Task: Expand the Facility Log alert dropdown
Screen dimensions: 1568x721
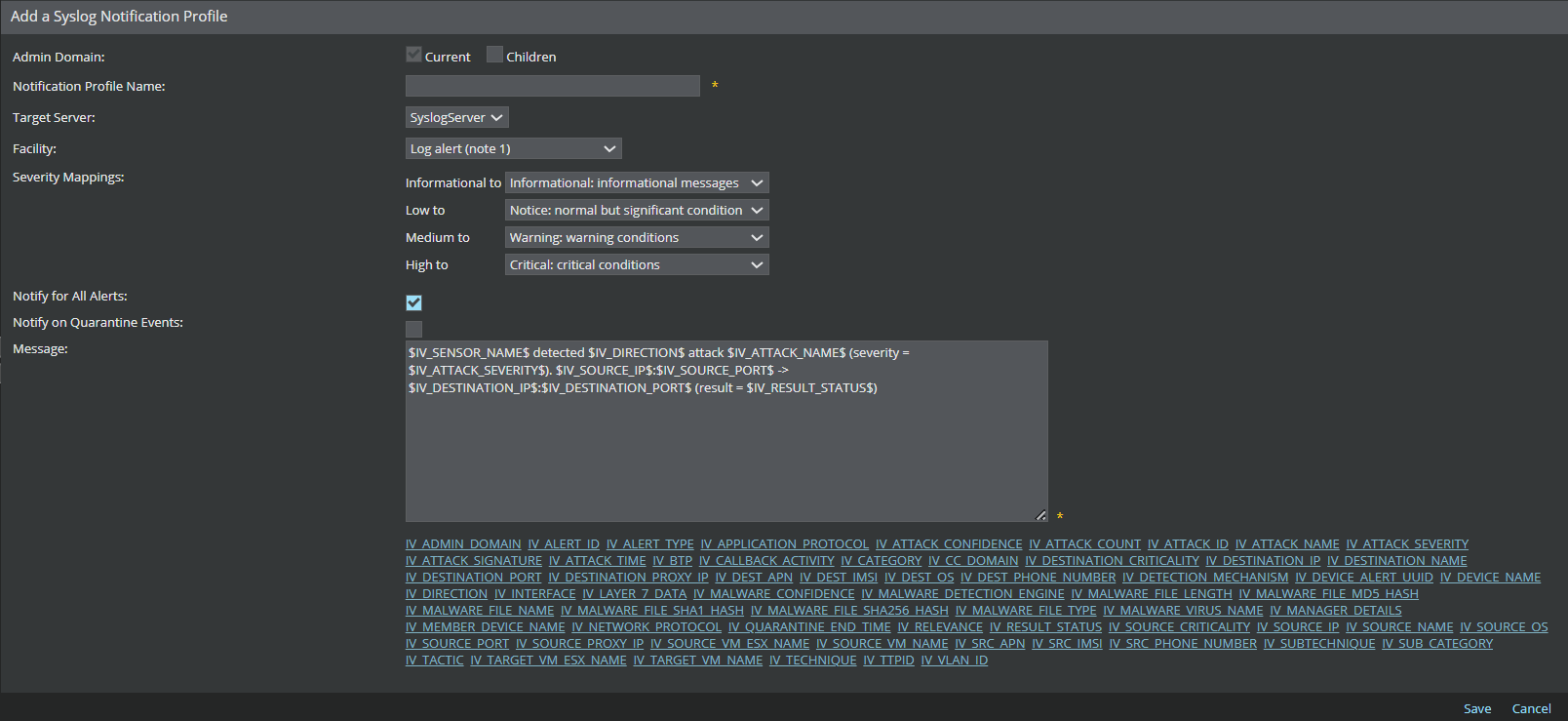Action: click(514, 148)
